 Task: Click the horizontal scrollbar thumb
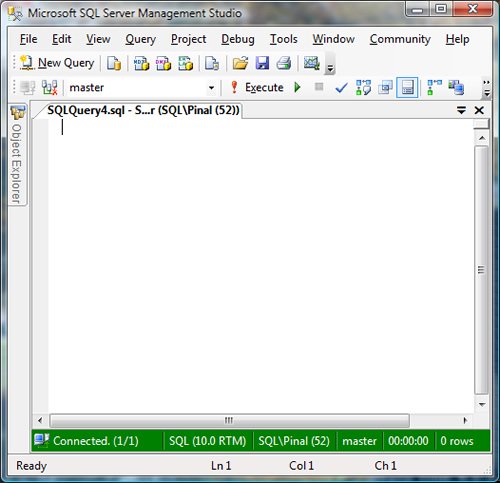click(x=229, y=421)
